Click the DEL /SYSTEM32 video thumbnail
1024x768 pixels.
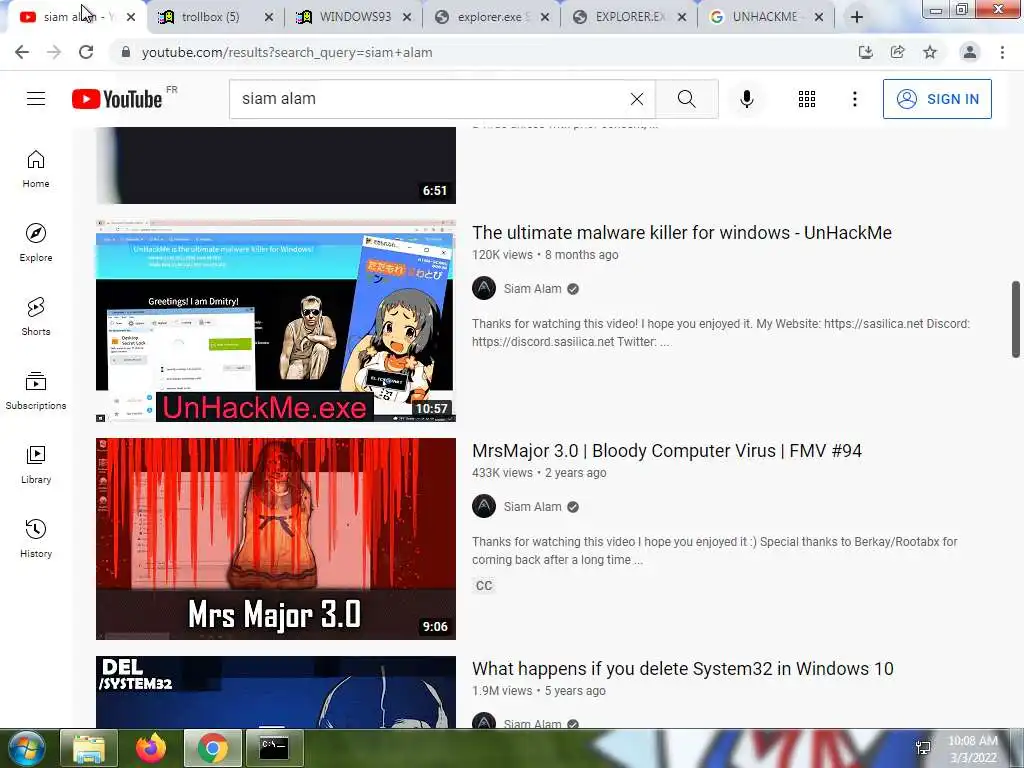[276, 692]
